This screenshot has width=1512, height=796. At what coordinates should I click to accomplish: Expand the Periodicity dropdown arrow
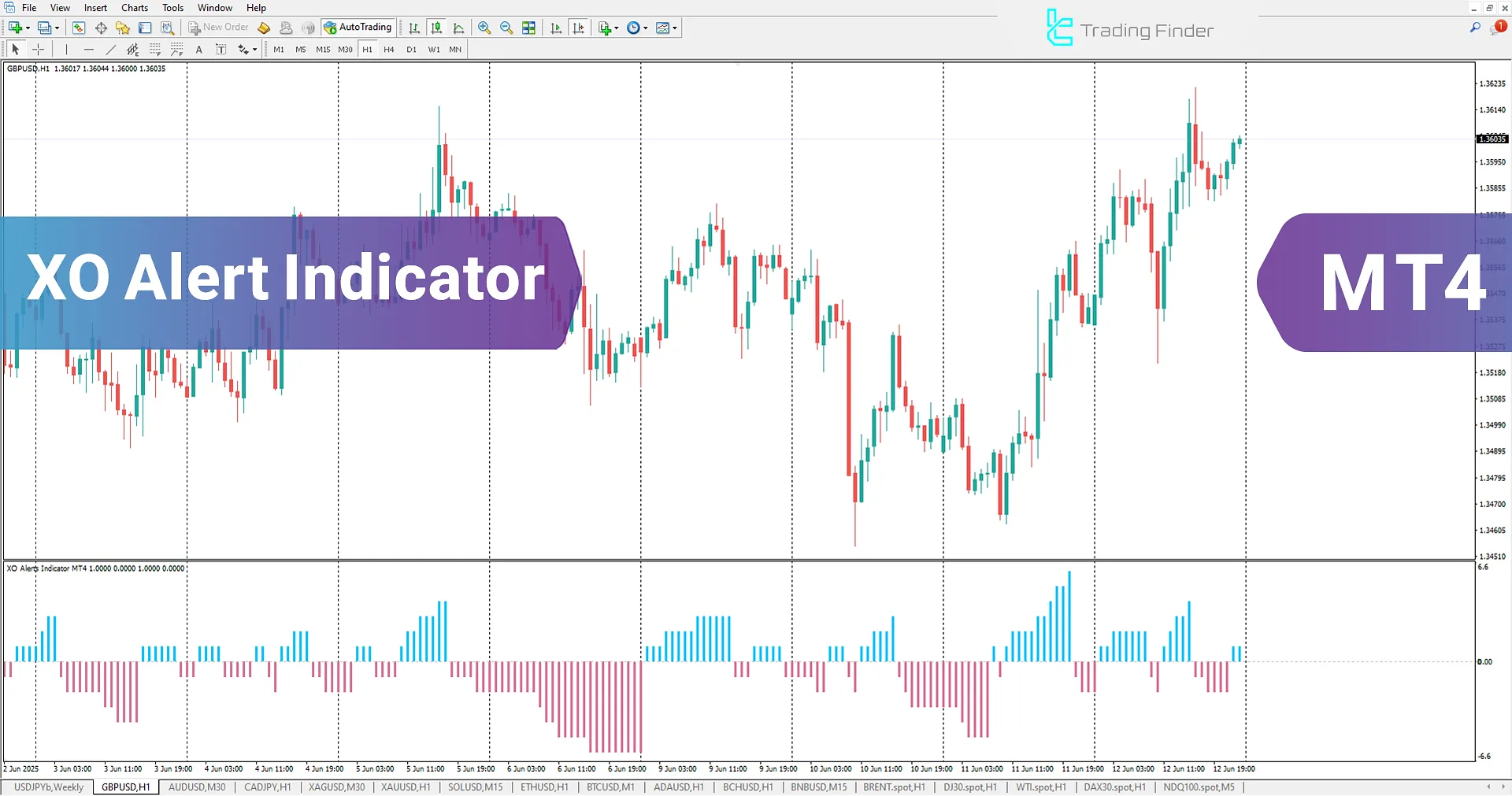pyautogui.click(x=646, y=28)
